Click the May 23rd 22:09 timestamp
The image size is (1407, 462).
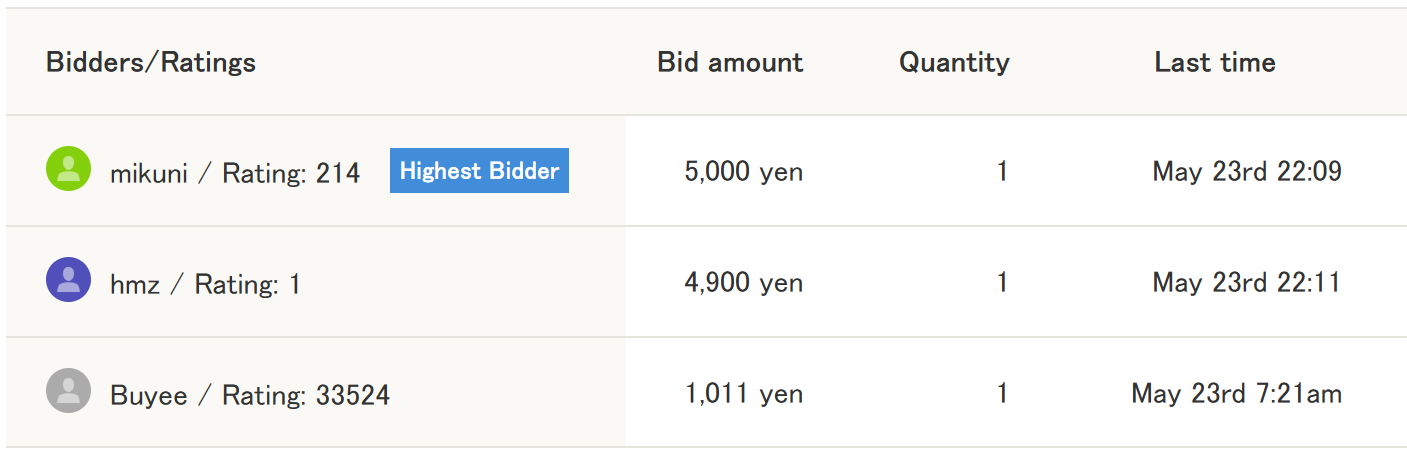[x=1247, y=172]
